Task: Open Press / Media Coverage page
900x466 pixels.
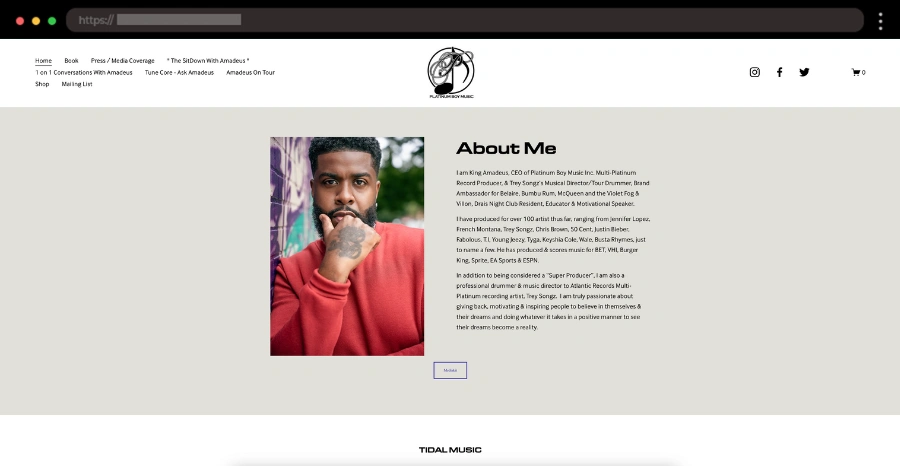Action: click(122, 61)
